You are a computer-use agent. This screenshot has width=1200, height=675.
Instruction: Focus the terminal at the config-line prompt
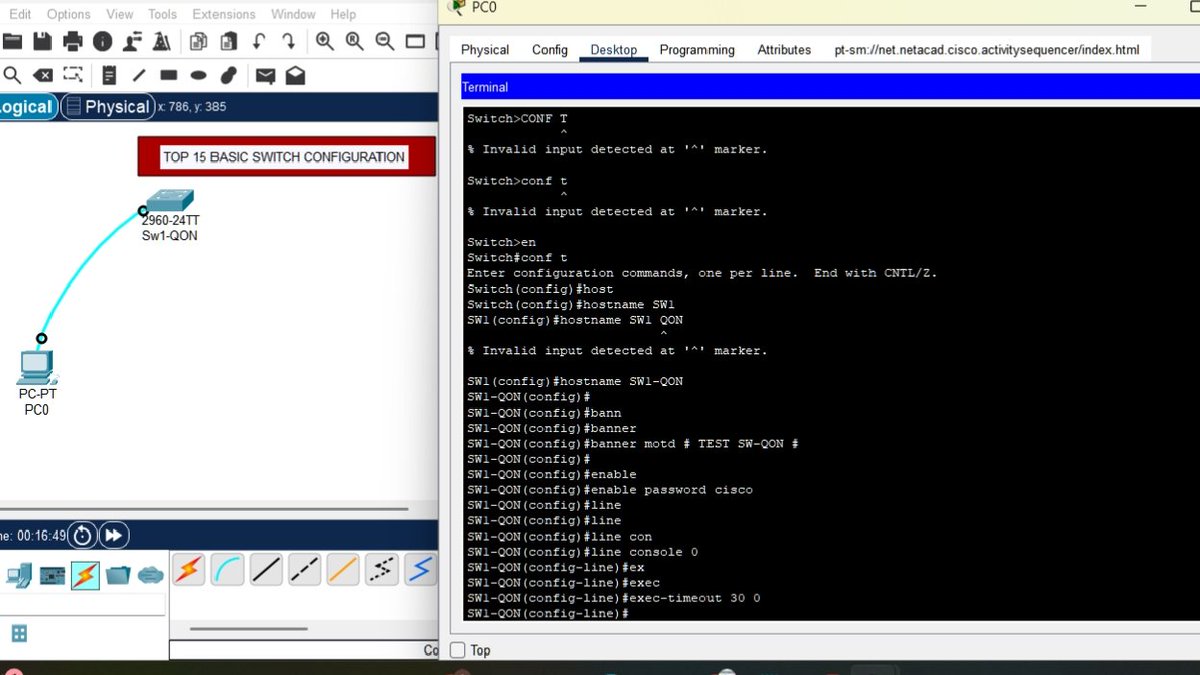point(547,613)
